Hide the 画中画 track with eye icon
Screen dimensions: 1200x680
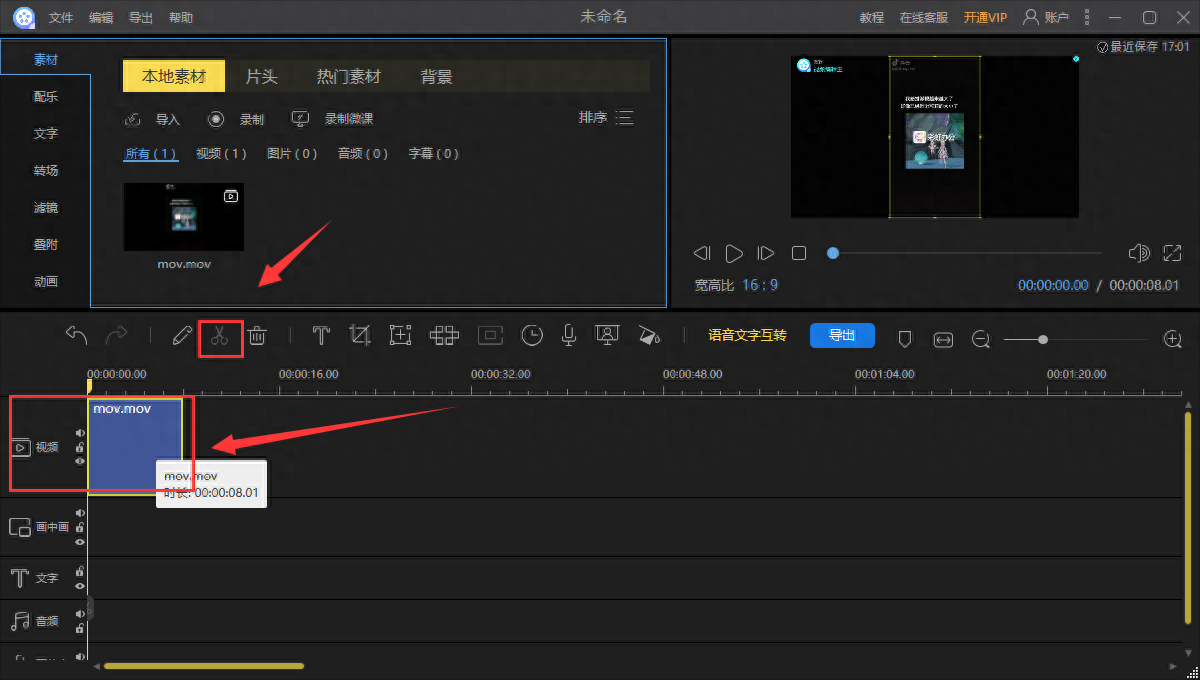(80, 541)
